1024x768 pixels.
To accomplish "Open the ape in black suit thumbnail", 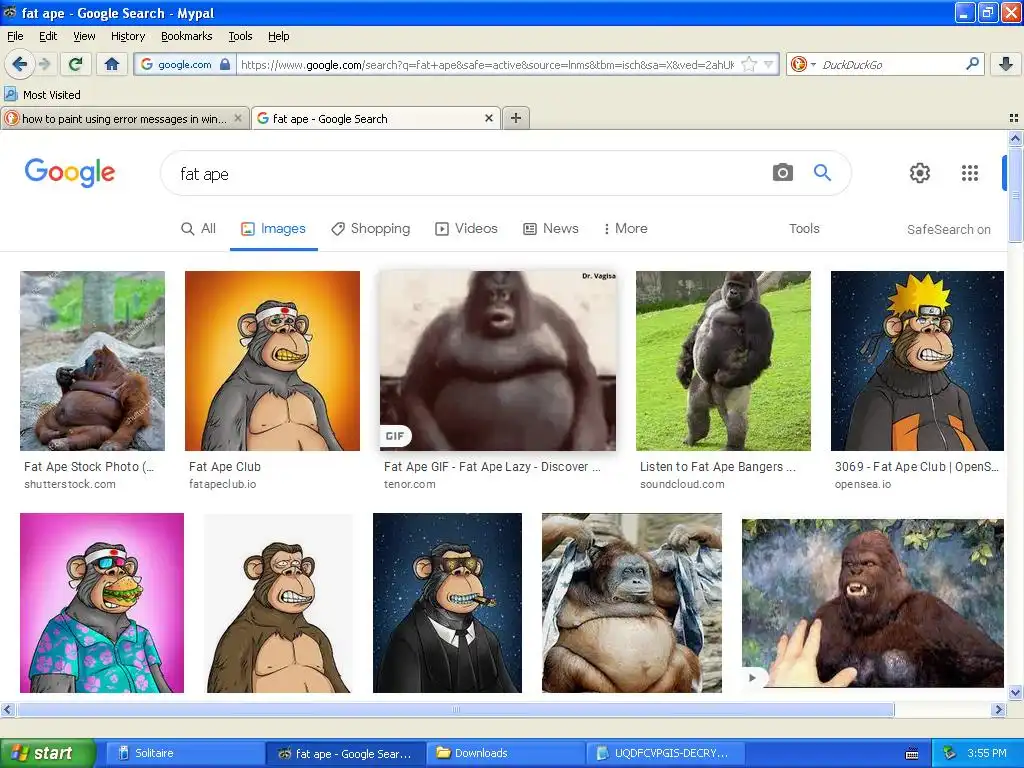I will tap(447, 603).
